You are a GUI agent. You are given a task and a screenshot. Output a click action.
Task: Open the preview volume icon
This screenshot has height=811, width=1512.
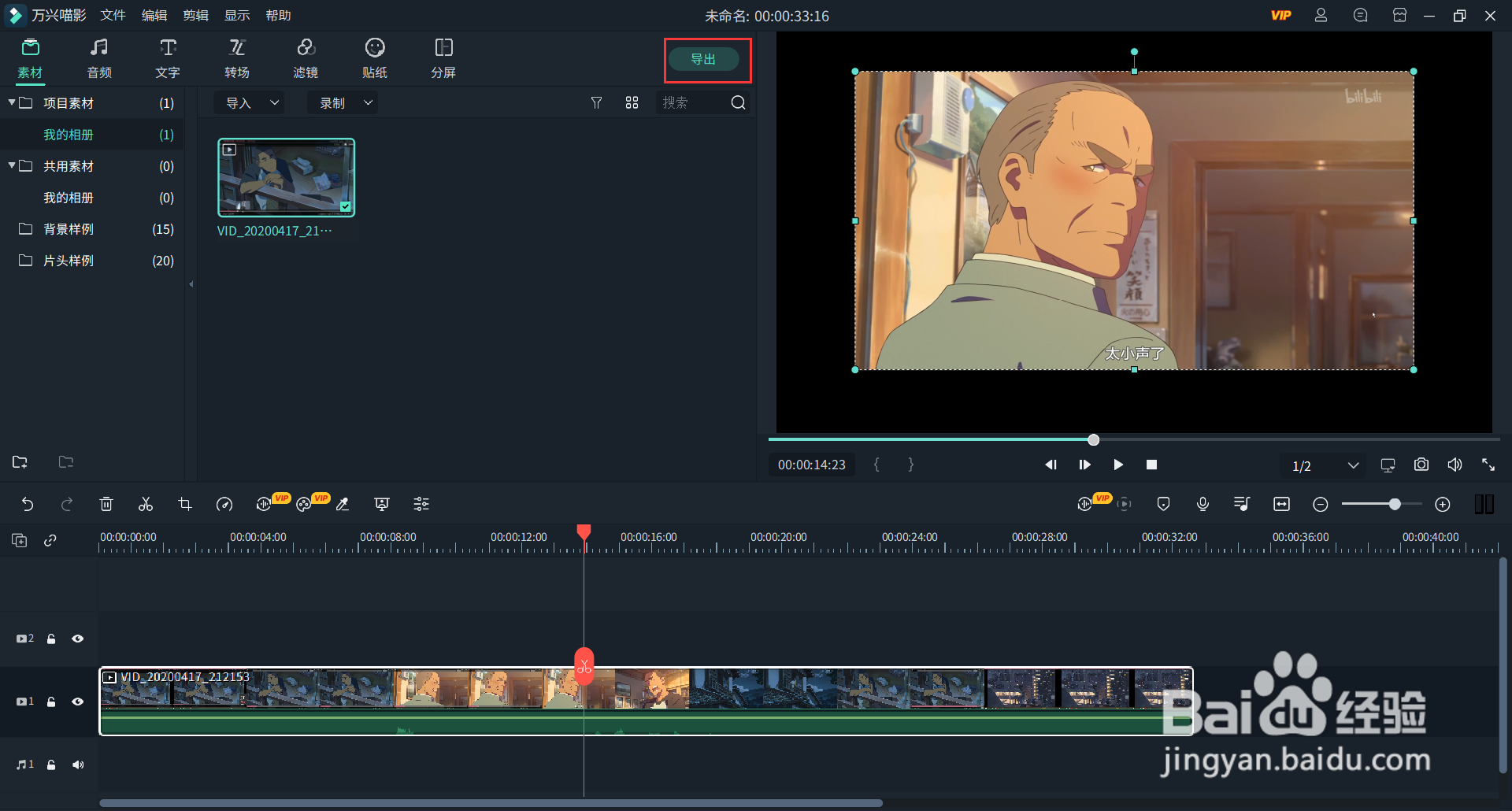coord(1455,465)
